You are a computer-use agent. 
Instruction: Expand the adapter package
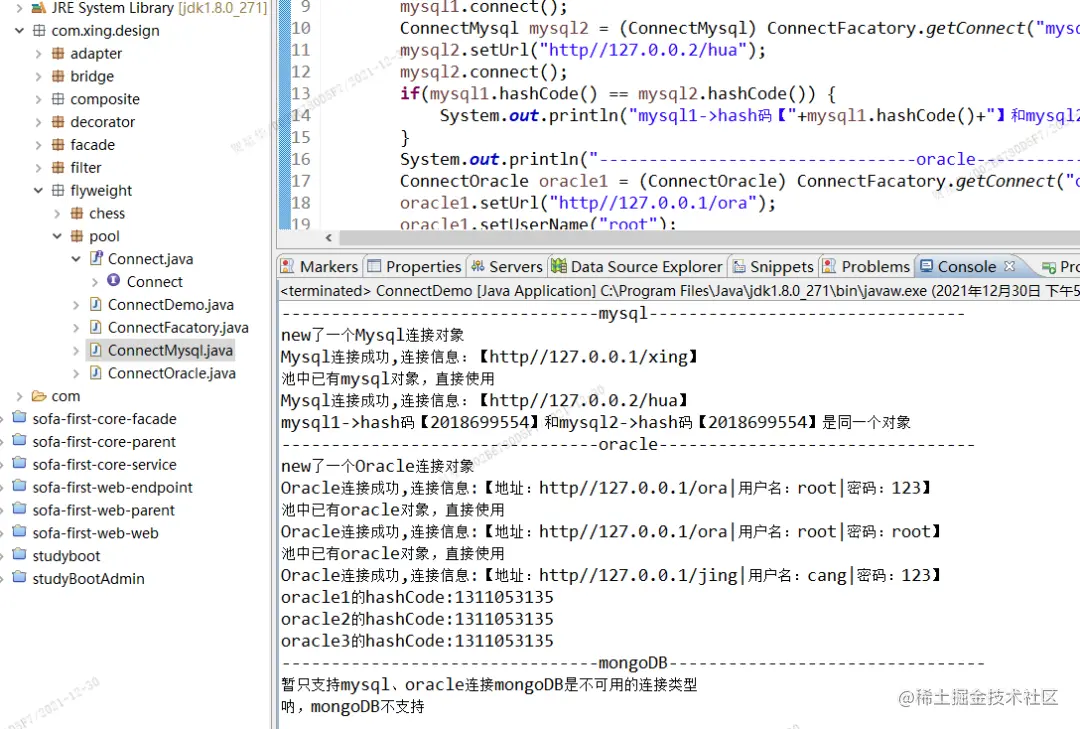point(39,54)
